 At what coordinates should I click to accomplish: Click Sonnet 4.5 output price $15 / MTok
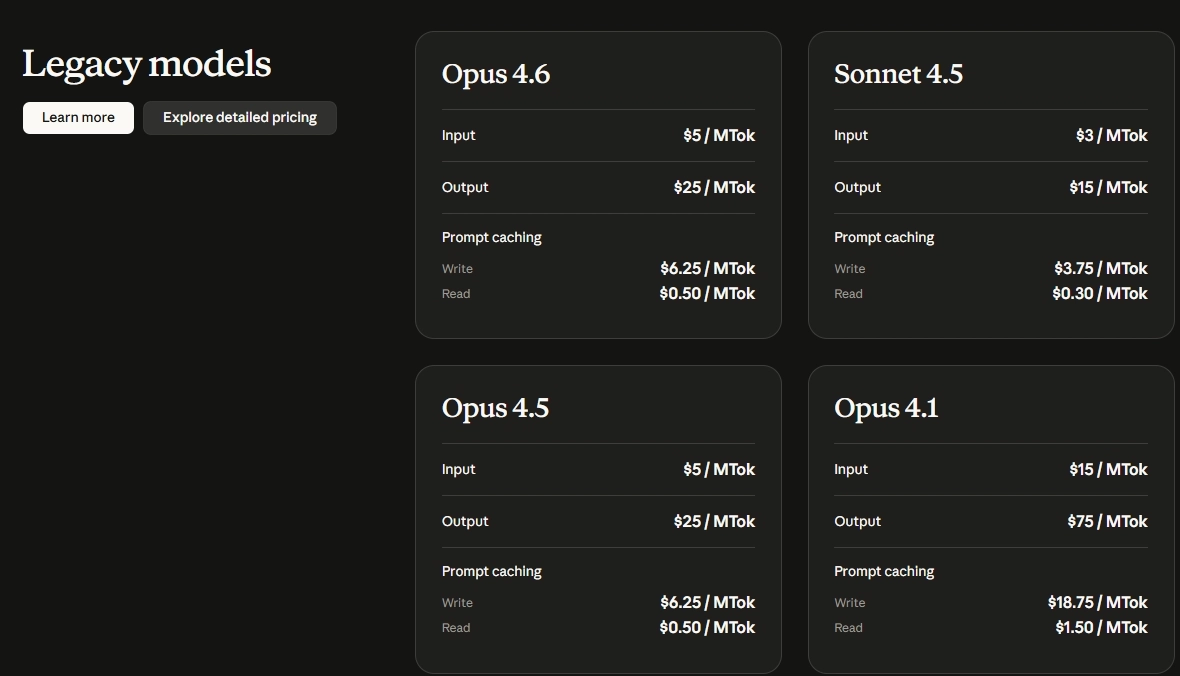1108,188
